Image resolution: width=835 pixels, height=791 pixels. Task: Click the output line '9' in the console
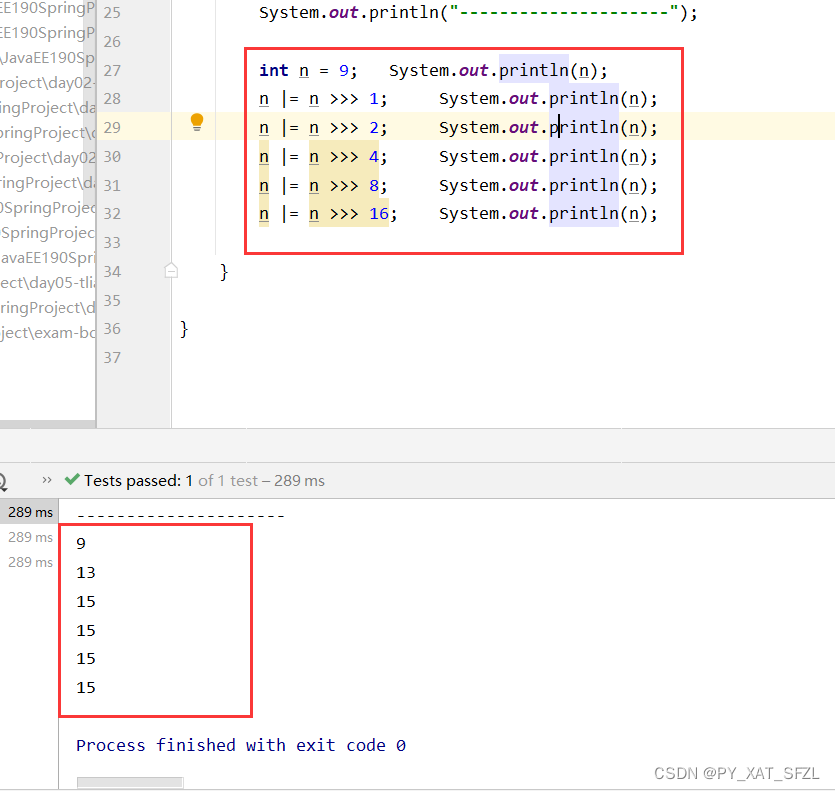[81, 543]
